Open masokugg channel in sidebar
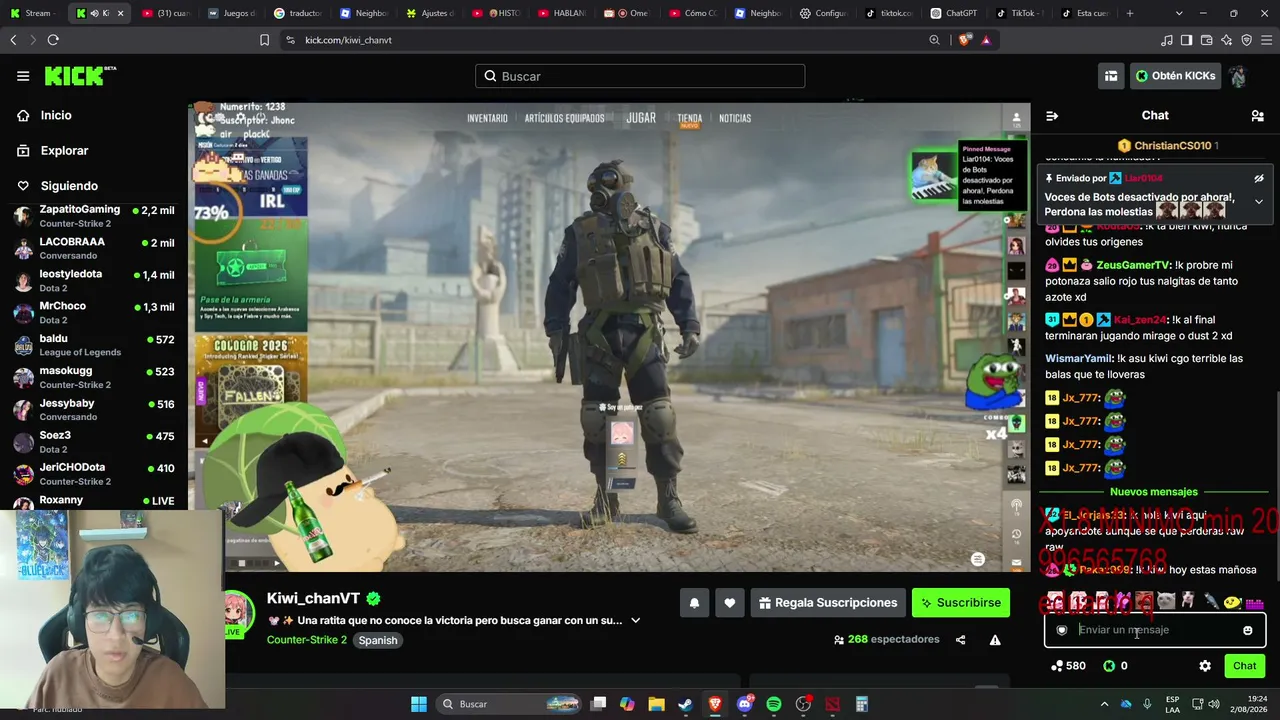1280x720 pixels. (x=94, y=377)
